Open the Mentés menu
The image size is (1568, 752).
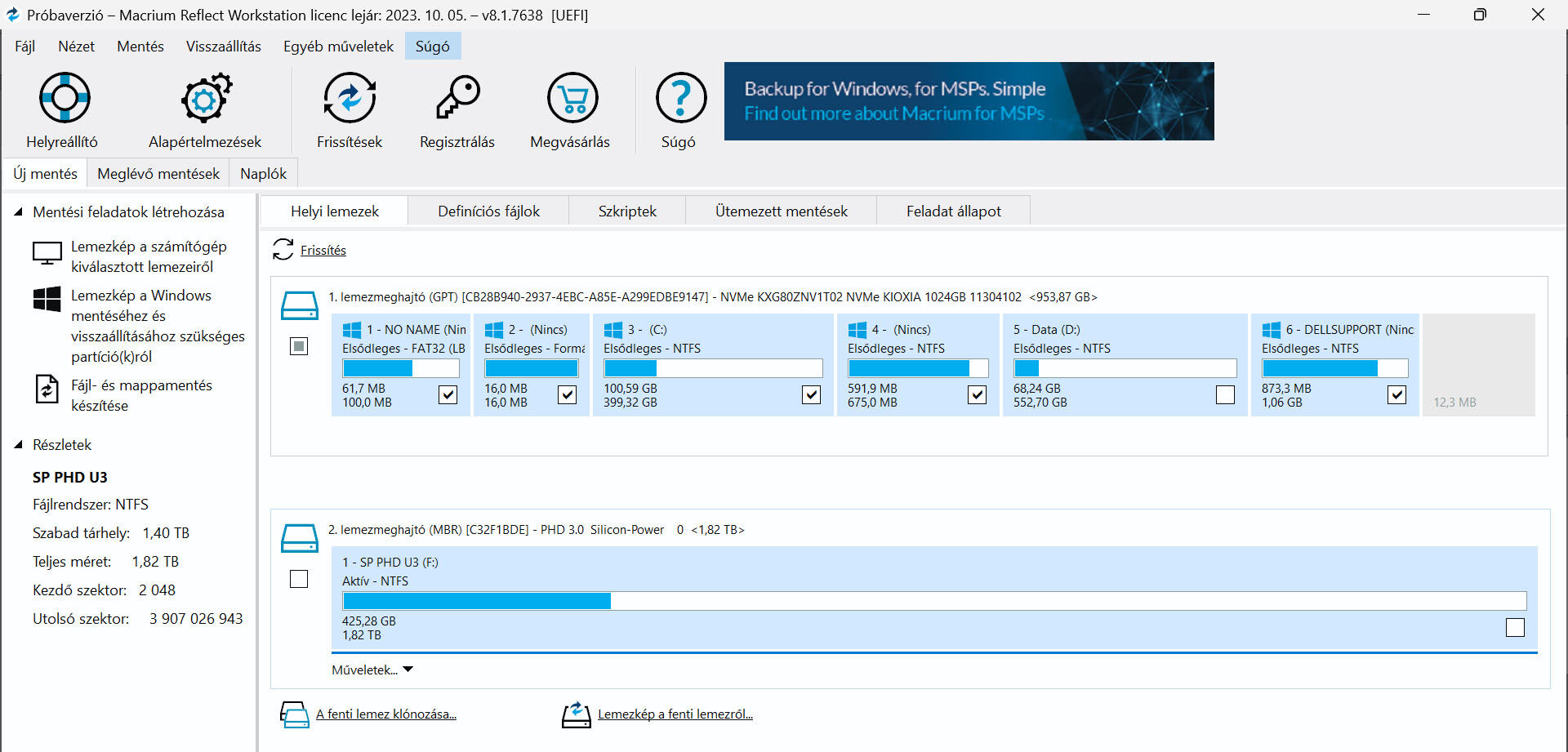(140, 47)
